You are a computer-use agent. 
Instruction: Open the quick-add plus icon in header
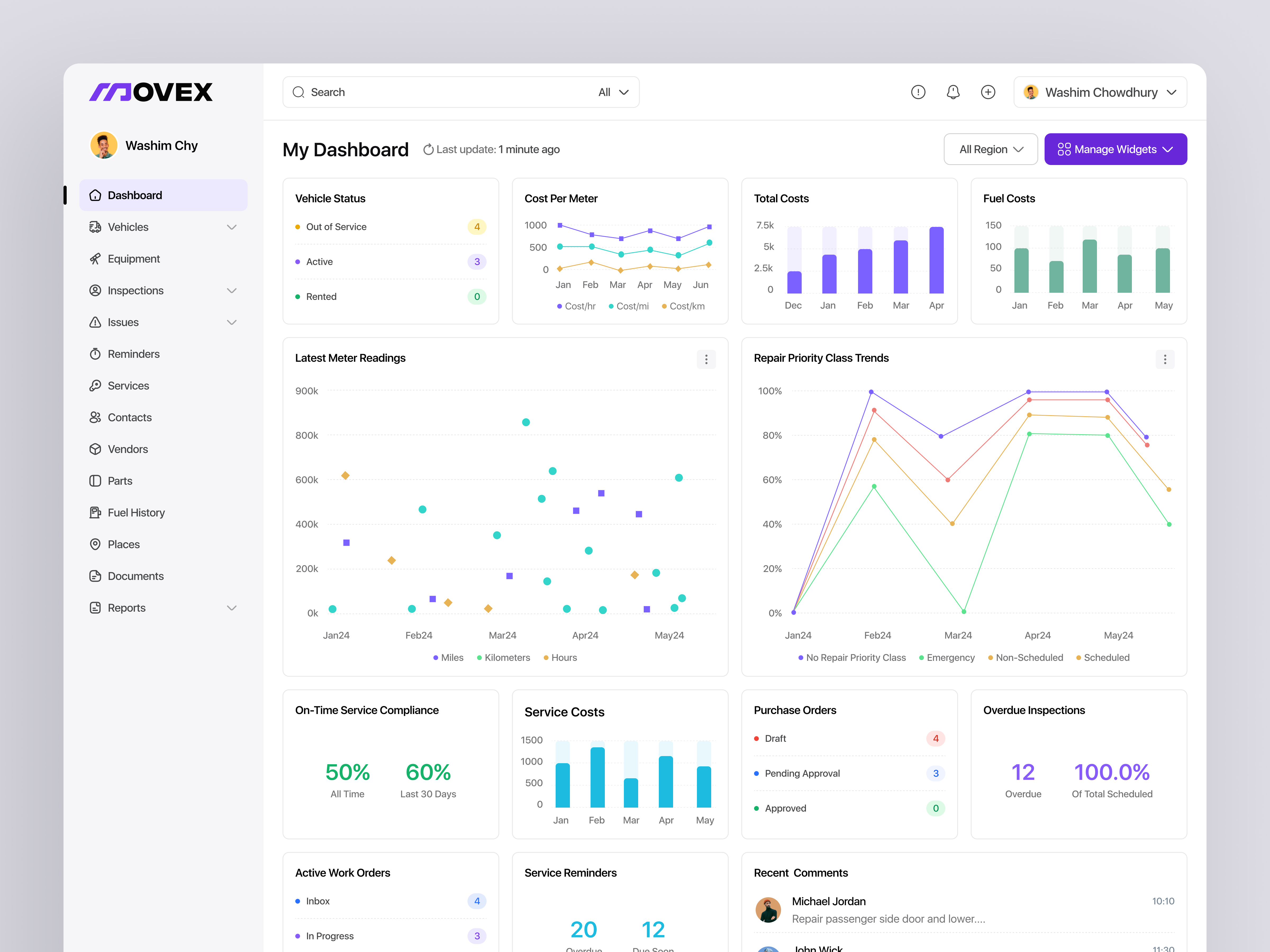click(988, 92)
